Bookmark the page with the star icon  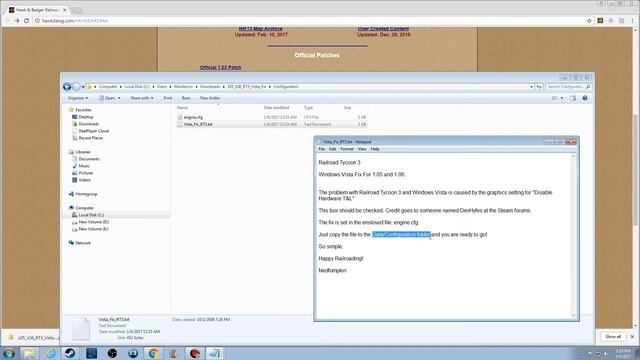[589, 20]
